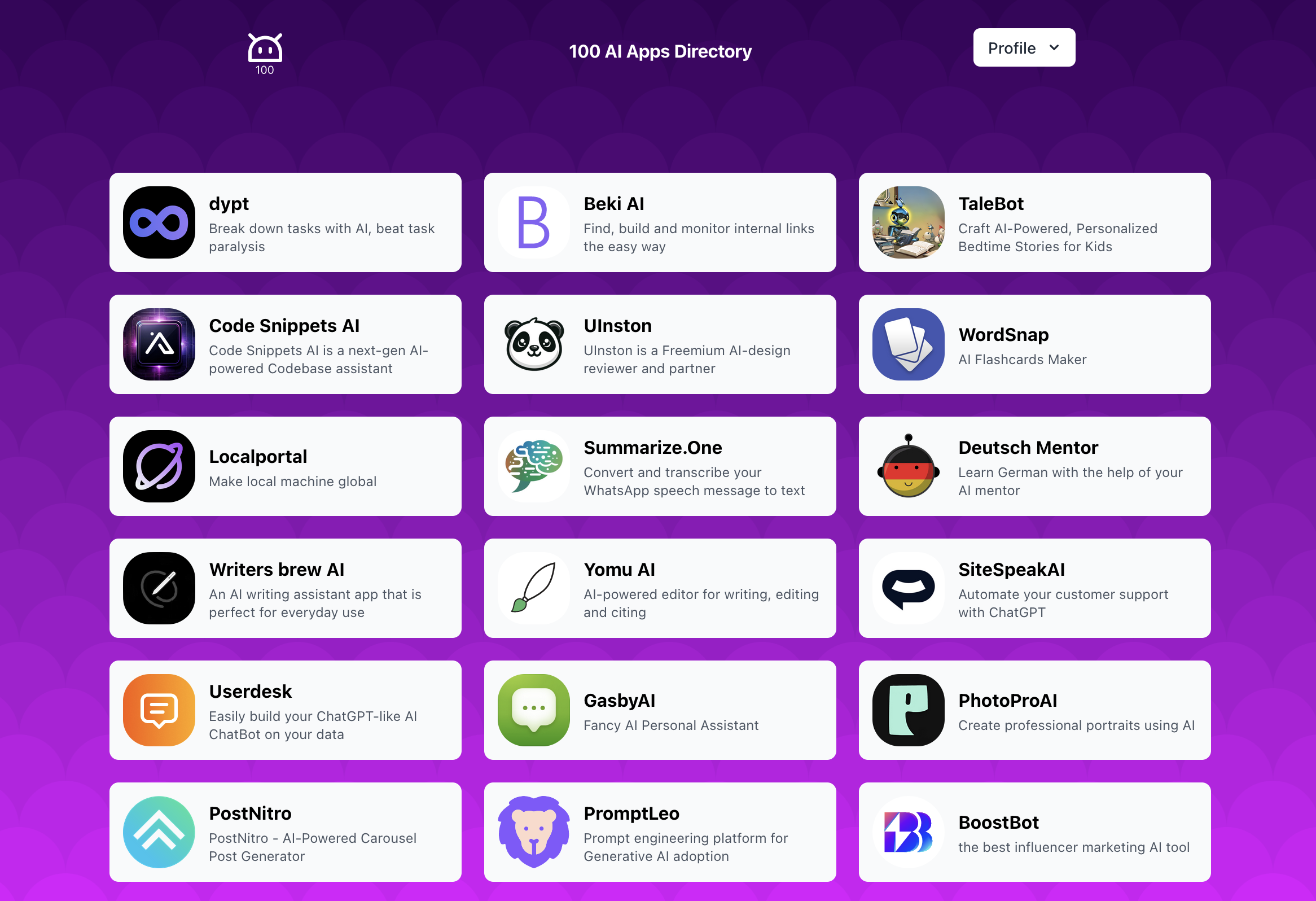Click the UInston panda icon
1316x901 pixels.
533,344
